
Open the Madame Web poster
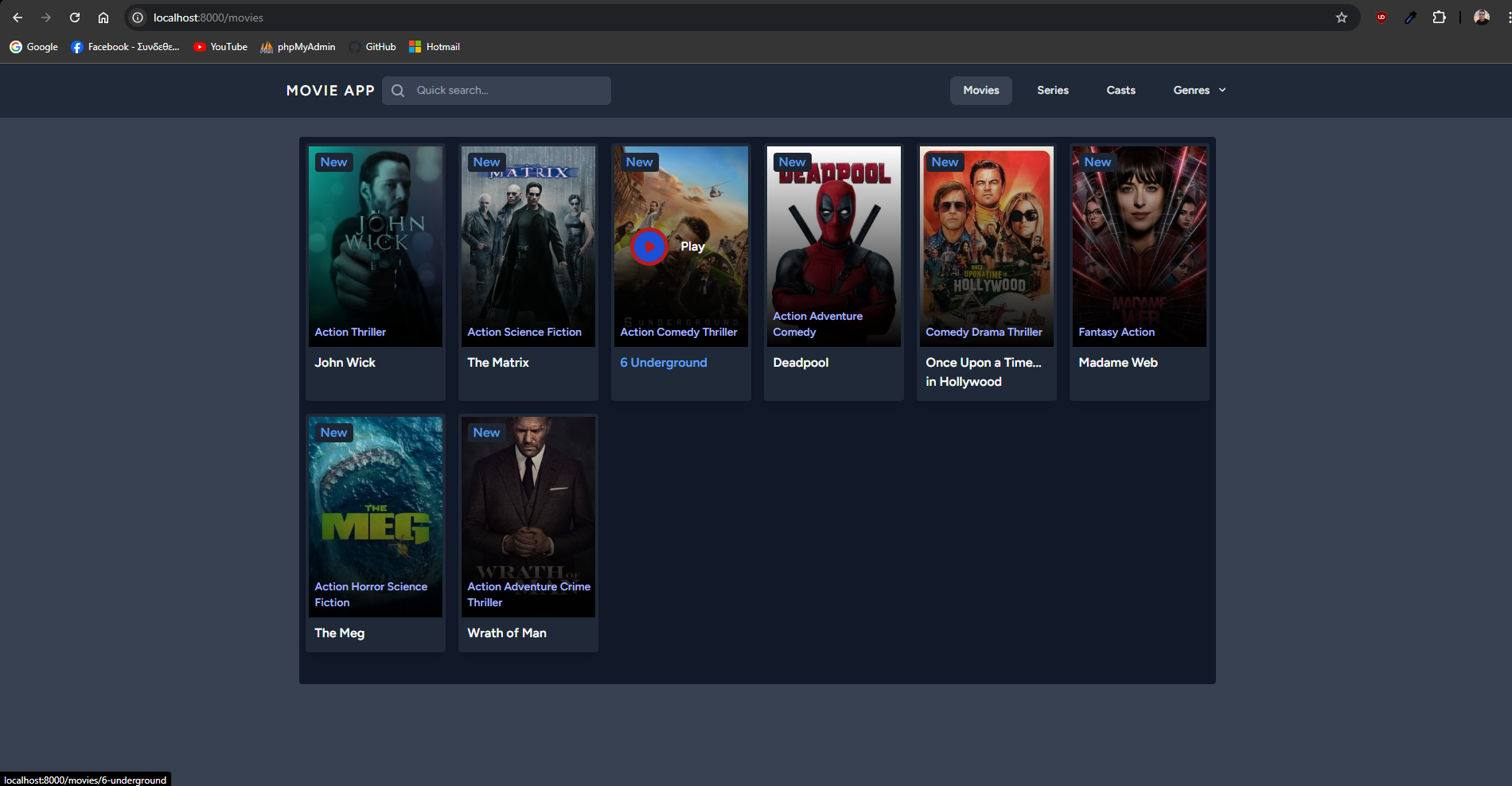[1140, 247]
